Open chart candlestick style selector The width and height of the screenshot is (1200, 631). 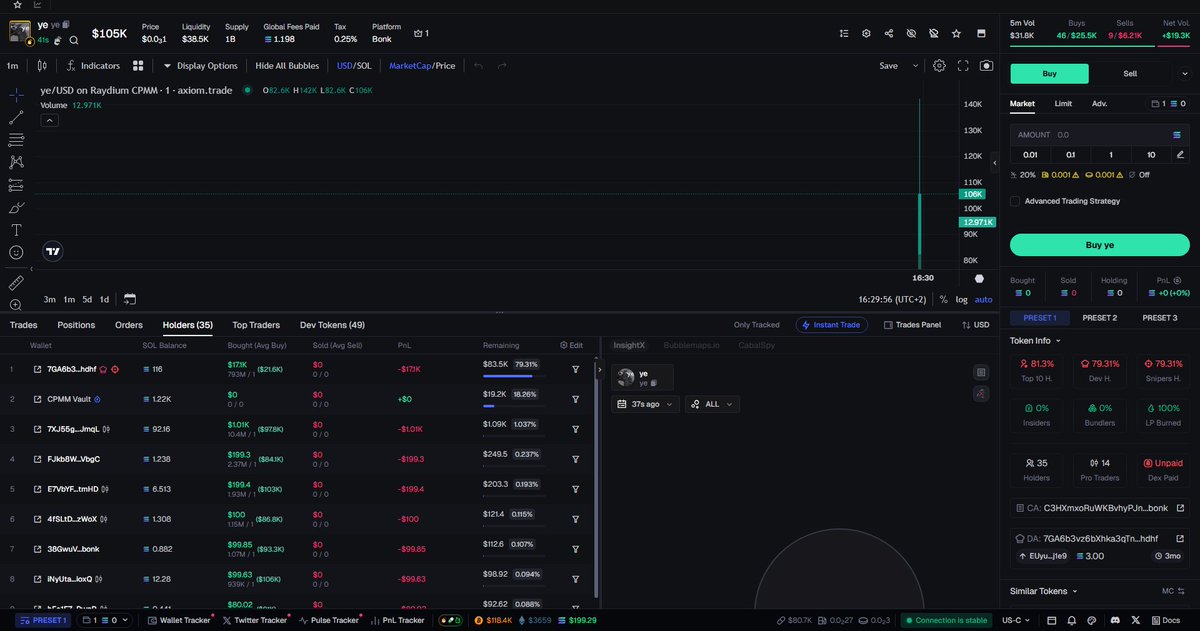(x=41, y=66)
